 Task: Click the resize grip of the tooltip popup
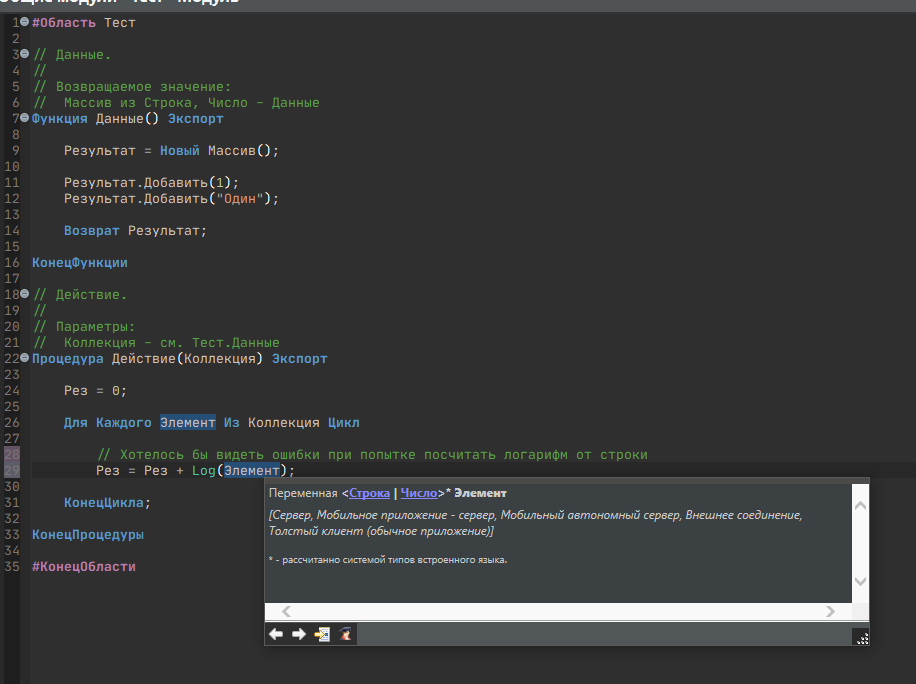[x=862, y=638]
